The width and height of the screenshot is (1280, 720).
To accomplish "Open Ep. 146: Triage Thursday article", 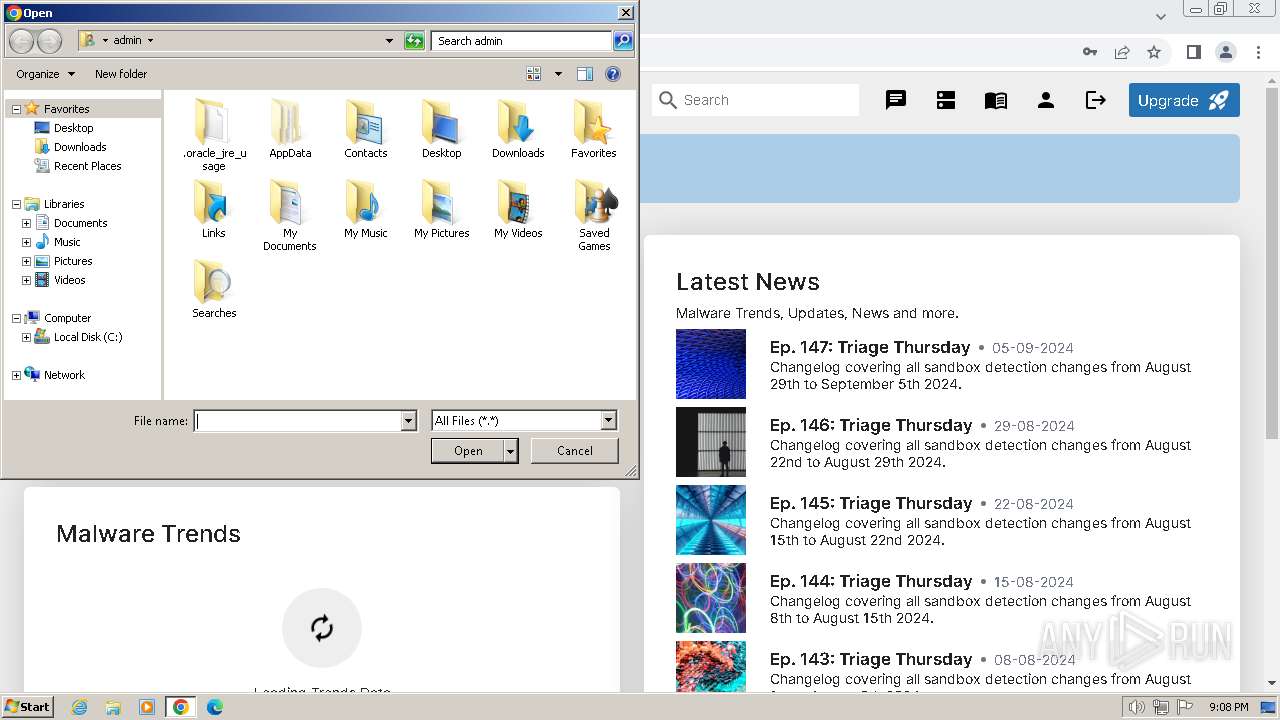I will point(871,425).
